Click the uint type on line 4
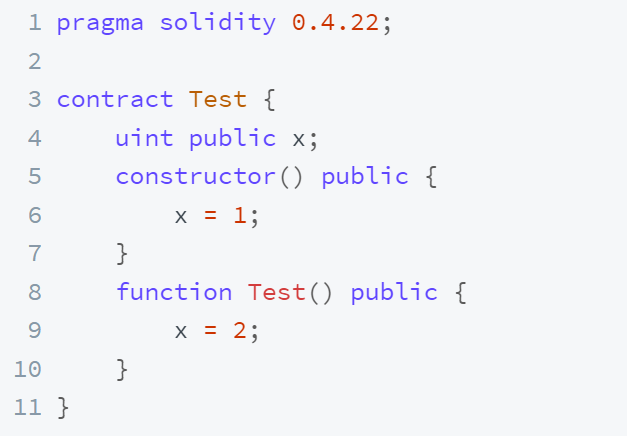 pyautogui.click(x=144, y=138)
